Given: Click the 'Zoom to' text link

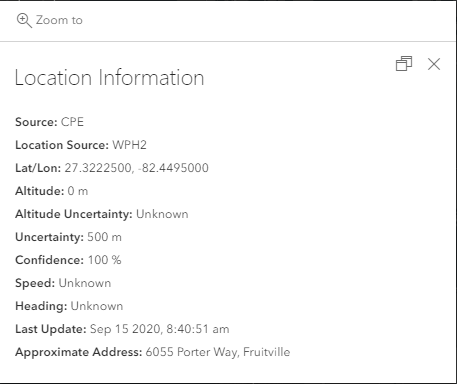Looking at the screenshot, I should click(59, 20).
